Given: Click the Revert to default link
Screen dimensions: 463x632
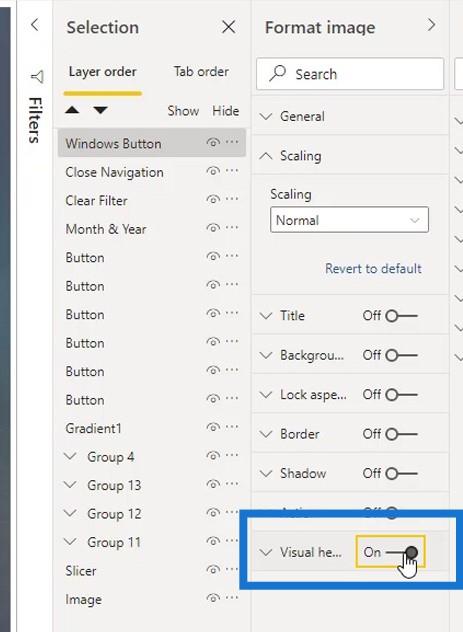Looking at the screenshot, I should pos(373,268).
